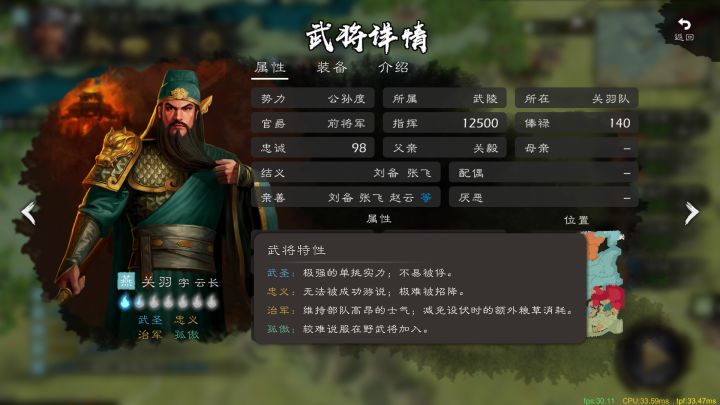Switch to the 属性 tab

coord(270,68)
